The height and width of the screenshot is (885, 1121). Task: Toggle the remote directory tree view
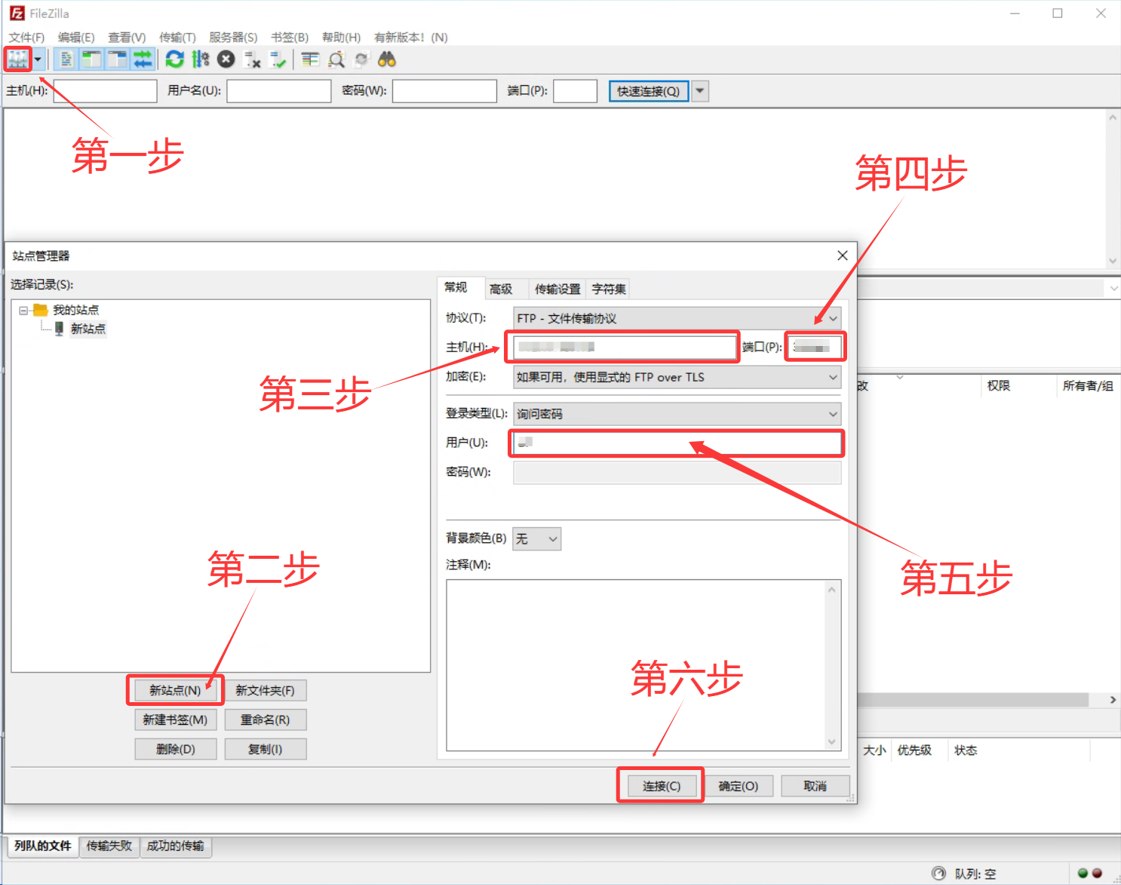tap(117, 59)
